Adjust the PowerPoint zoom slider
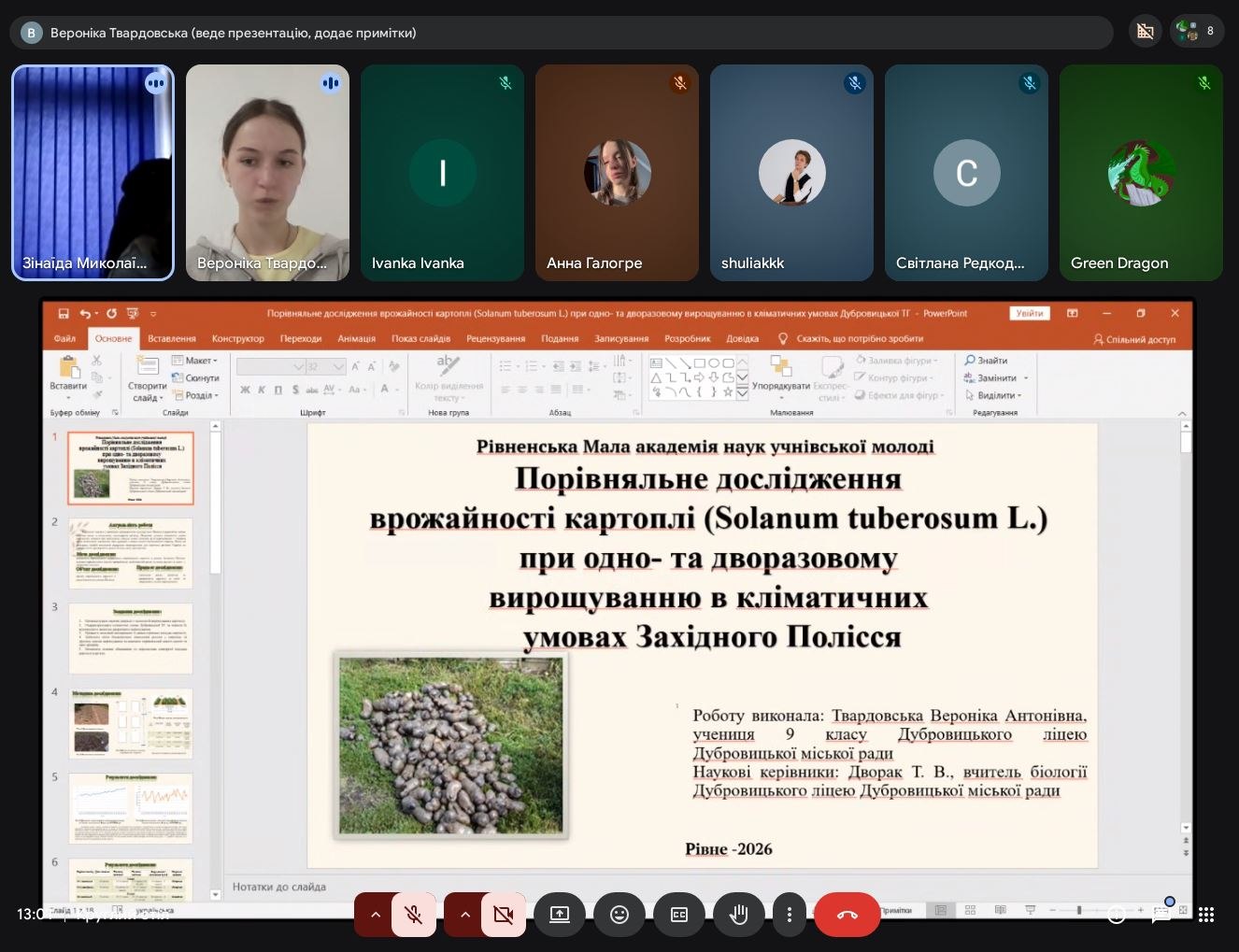The image size is (1239, 952). pyautogui.click(x=1079, y=910)
